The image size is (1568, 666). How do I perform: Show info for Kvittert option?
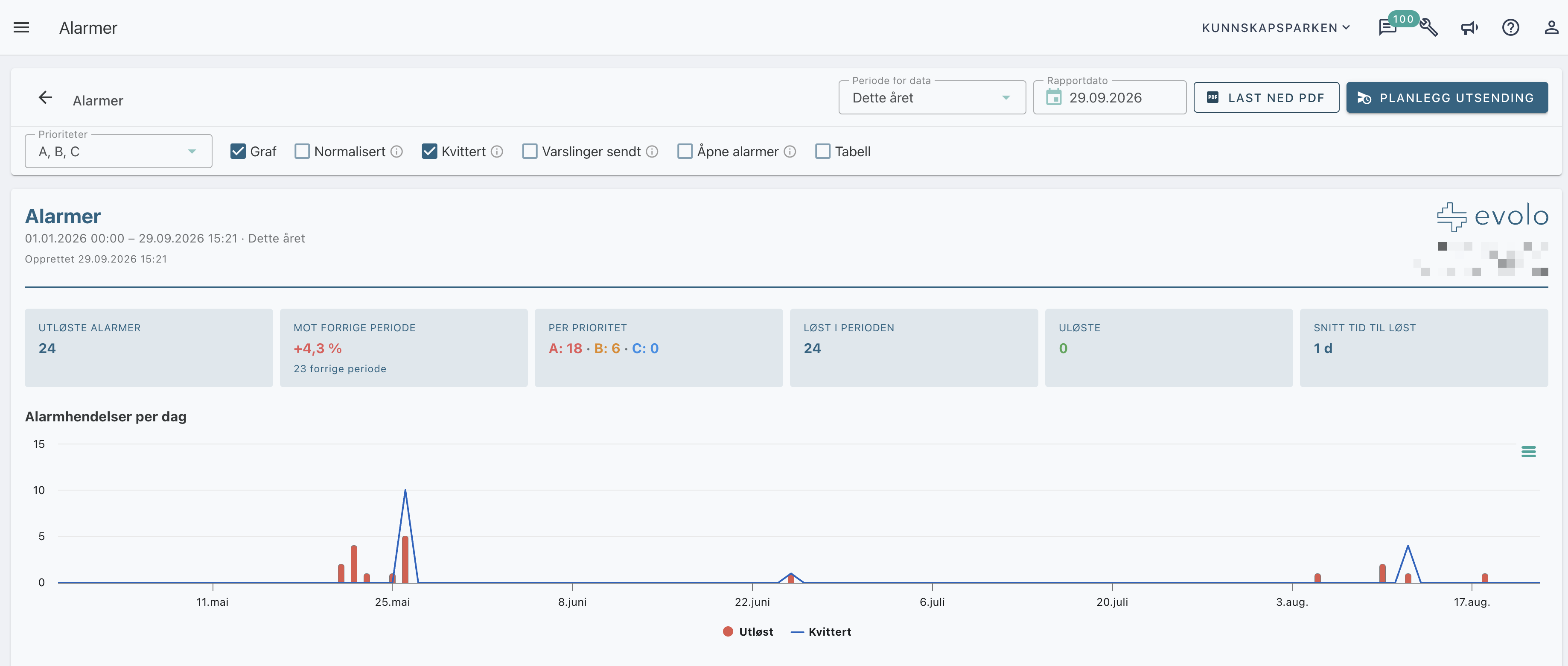pyautogui.click(x=497, y=152)
